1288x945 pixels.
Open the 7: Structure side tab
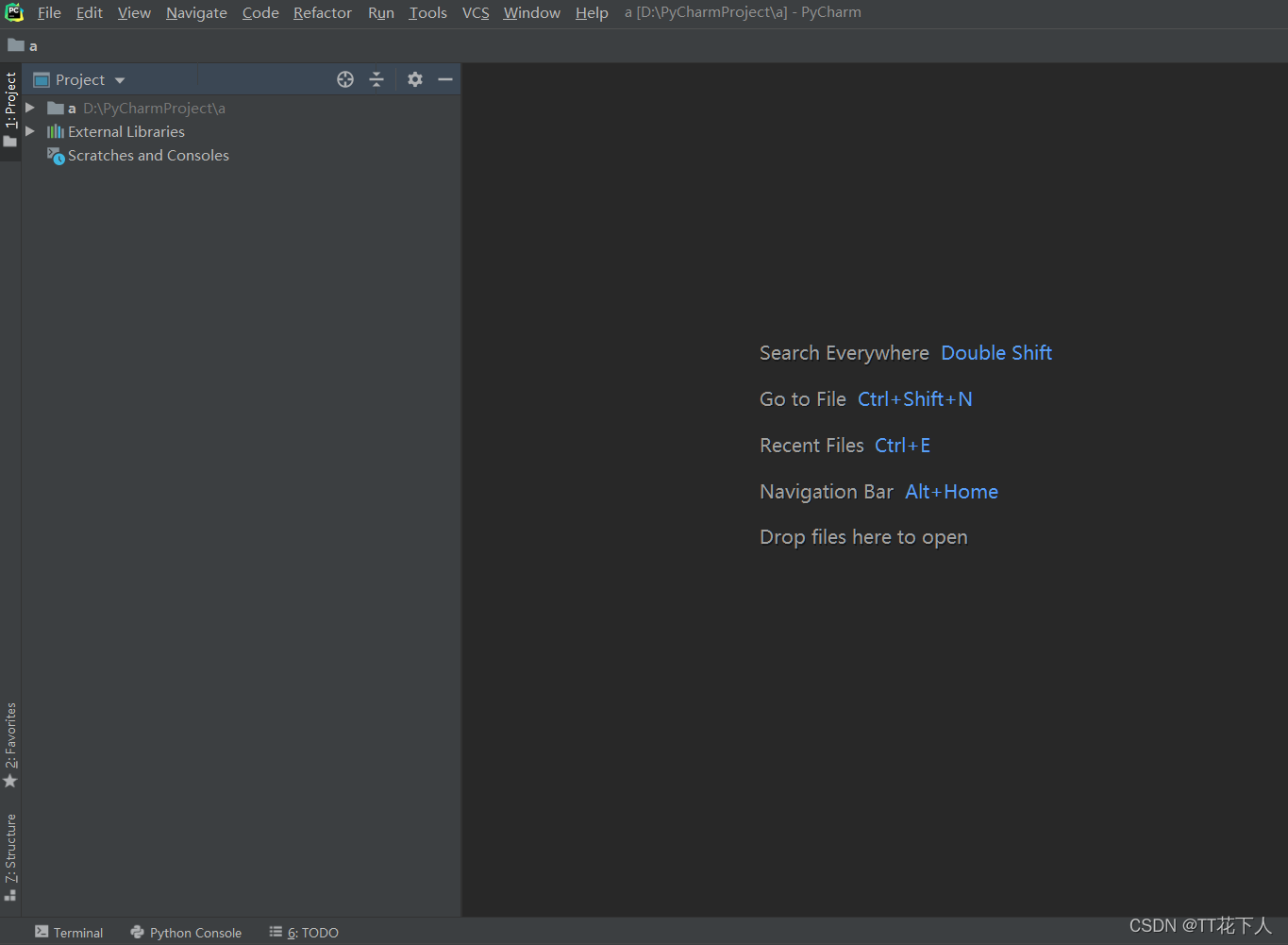[10, 857]
